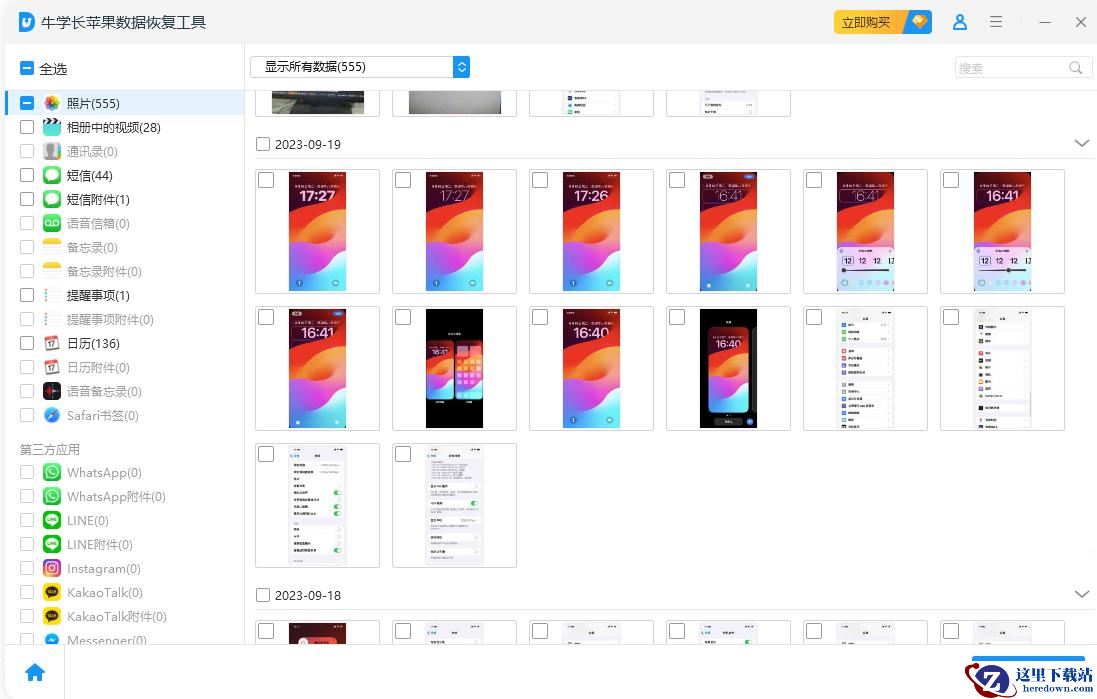The width and height of the screenshot is (1097, 699).
Task: Select the 相册中的视频(28) category label
Action: [x=113, y=127]
